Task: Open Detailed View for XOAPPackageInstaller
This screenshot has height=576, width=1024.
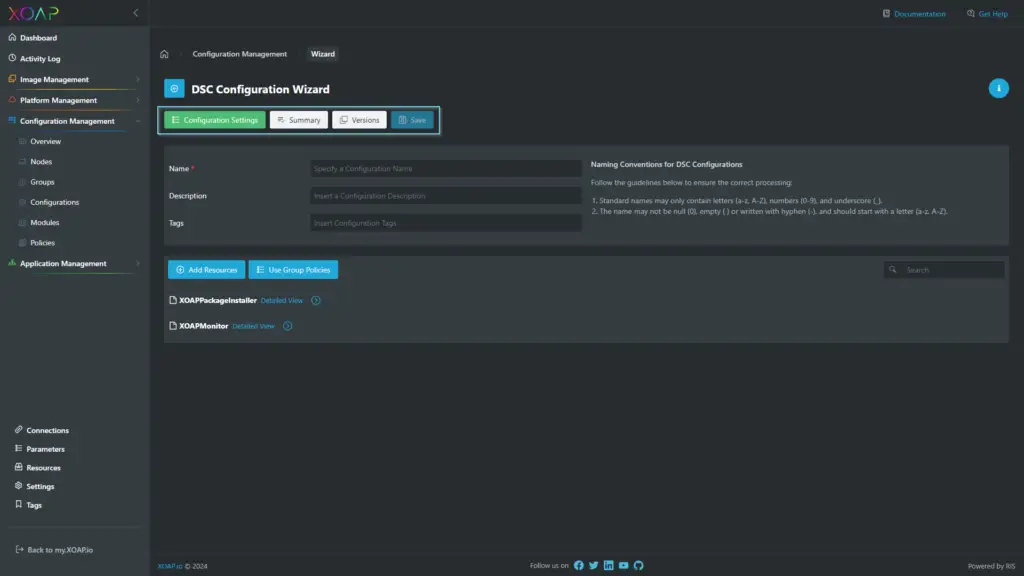Action: pos(281,300)
